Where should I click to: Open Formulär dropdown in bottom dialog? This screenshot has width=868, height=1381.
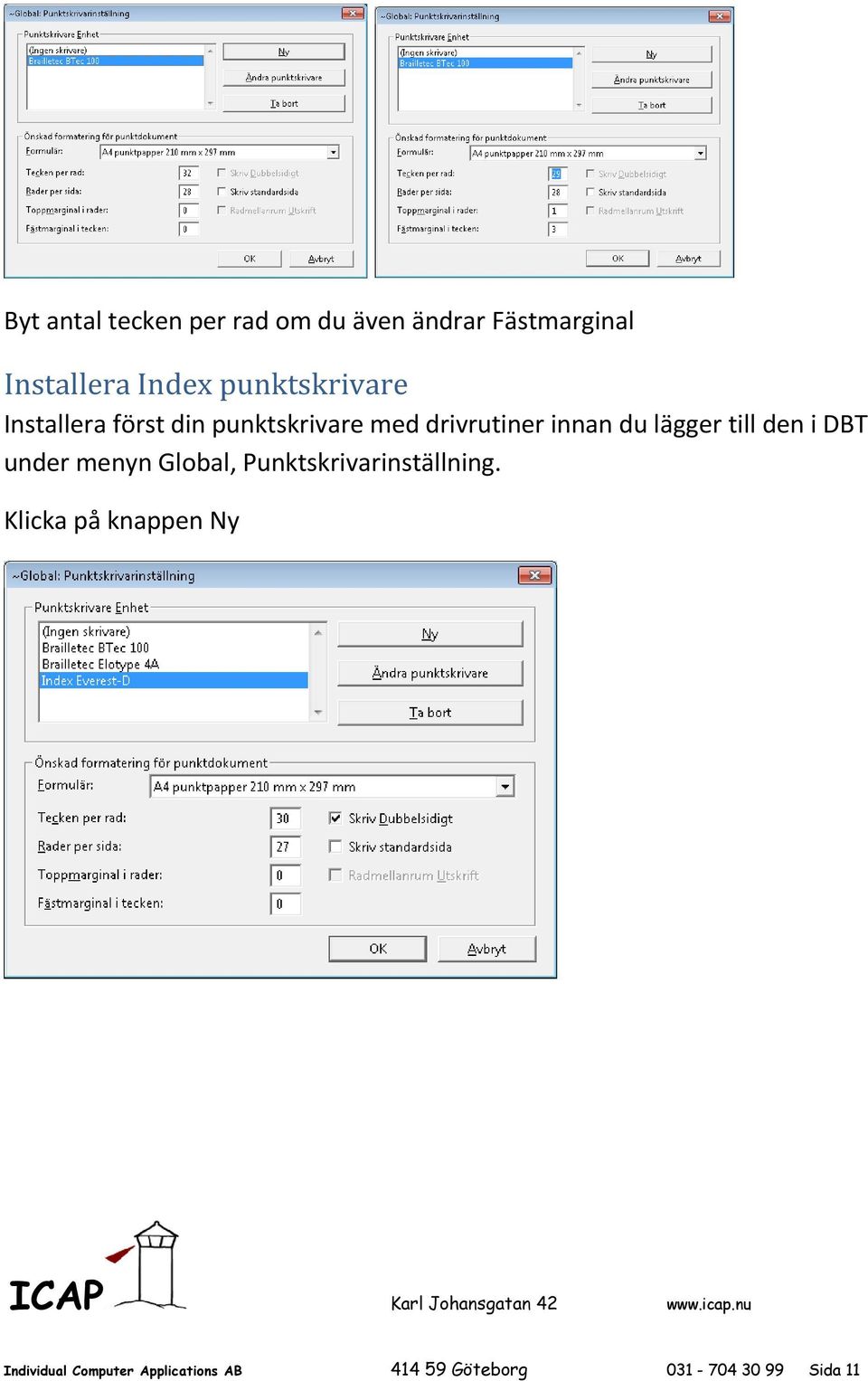[x=505, y=787]
